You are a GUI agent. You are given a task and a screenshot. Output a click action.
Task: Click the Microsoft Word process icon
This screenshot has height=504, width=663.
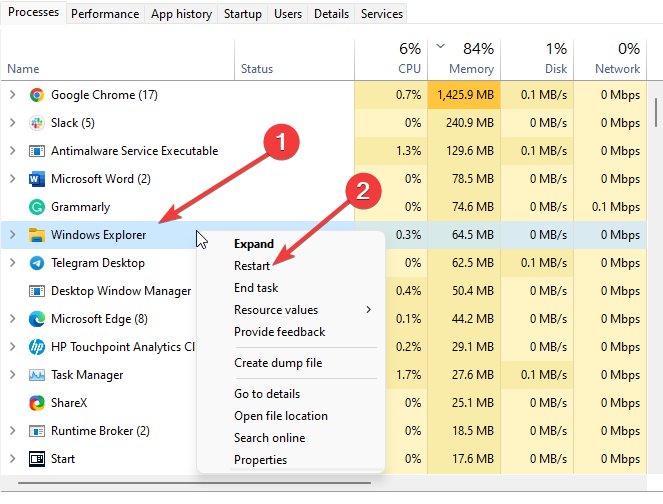coord(37,179)
